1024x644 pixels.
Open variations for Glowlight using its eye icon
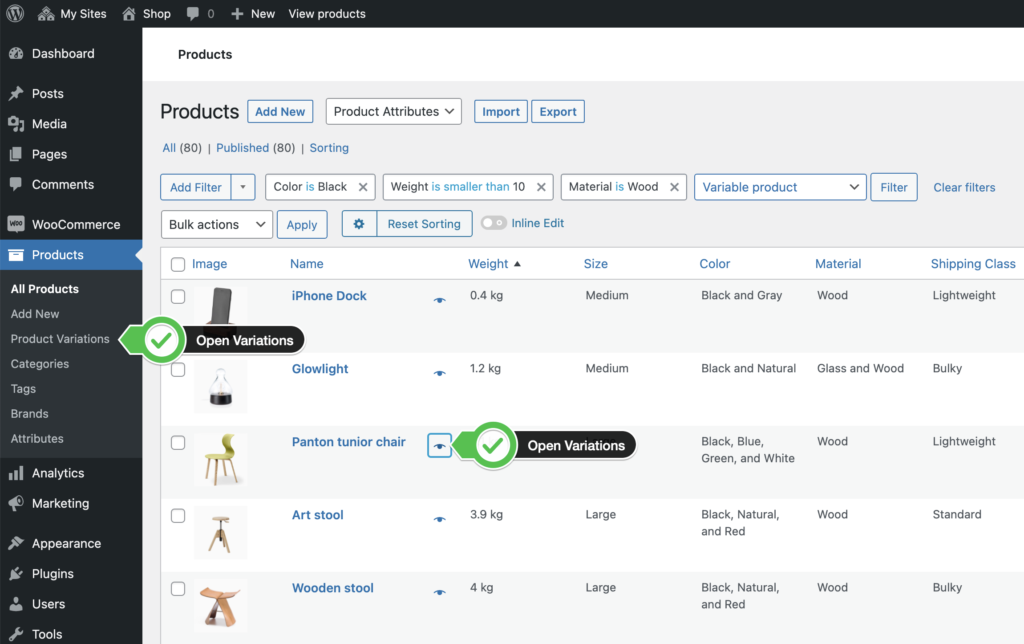(438, 372)
